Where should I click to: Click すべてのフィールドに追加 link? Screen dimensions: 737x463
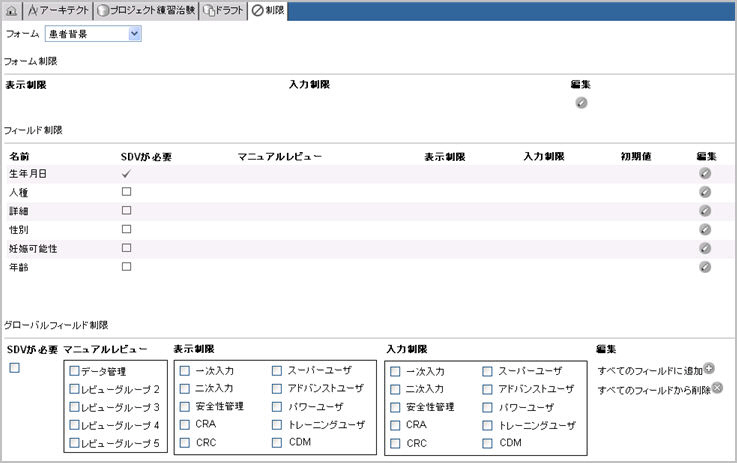pos(648,370)
